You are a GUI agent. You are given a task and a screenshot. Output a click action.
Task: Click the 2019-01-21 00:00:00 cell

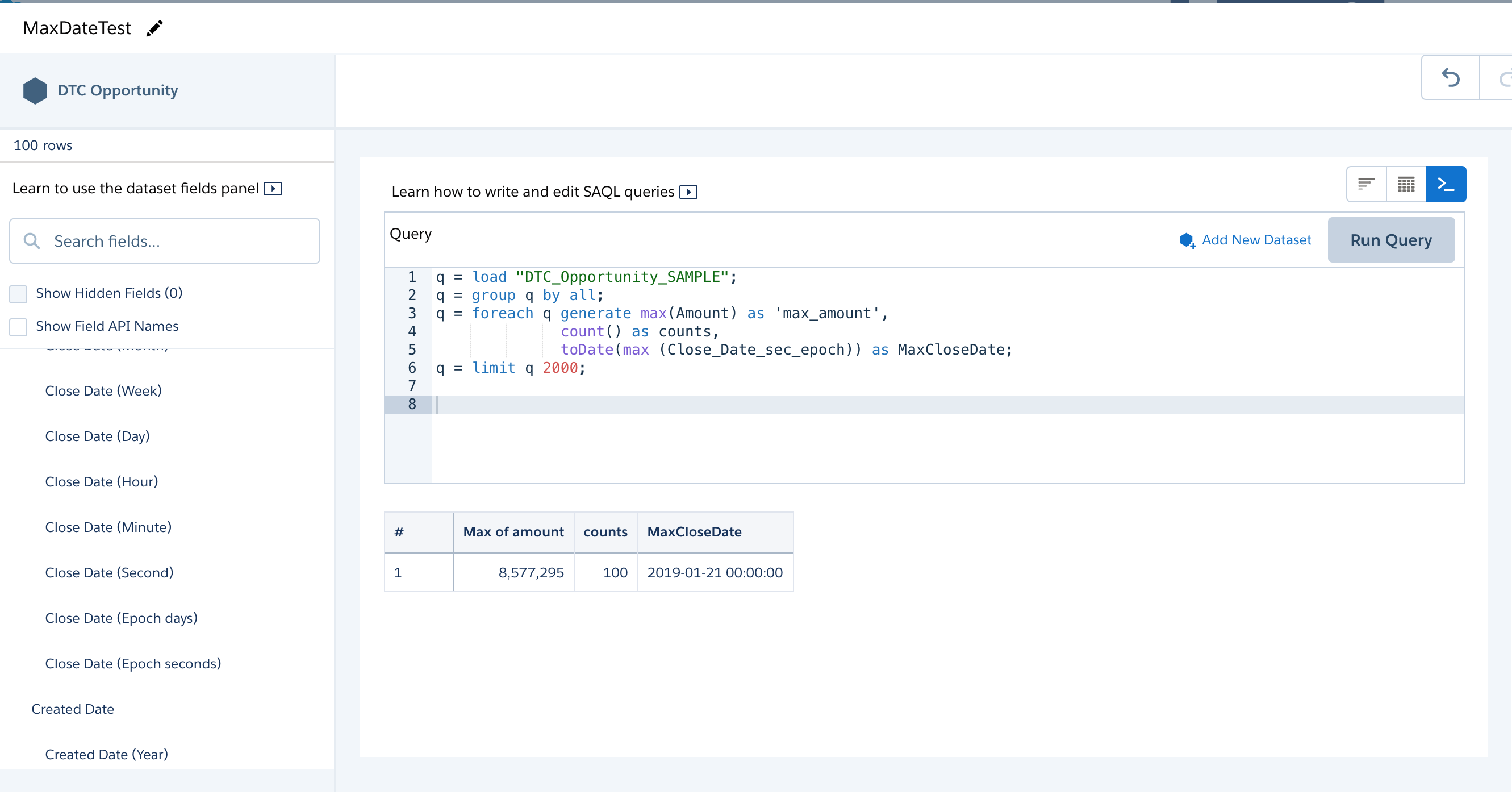(716, 572)
